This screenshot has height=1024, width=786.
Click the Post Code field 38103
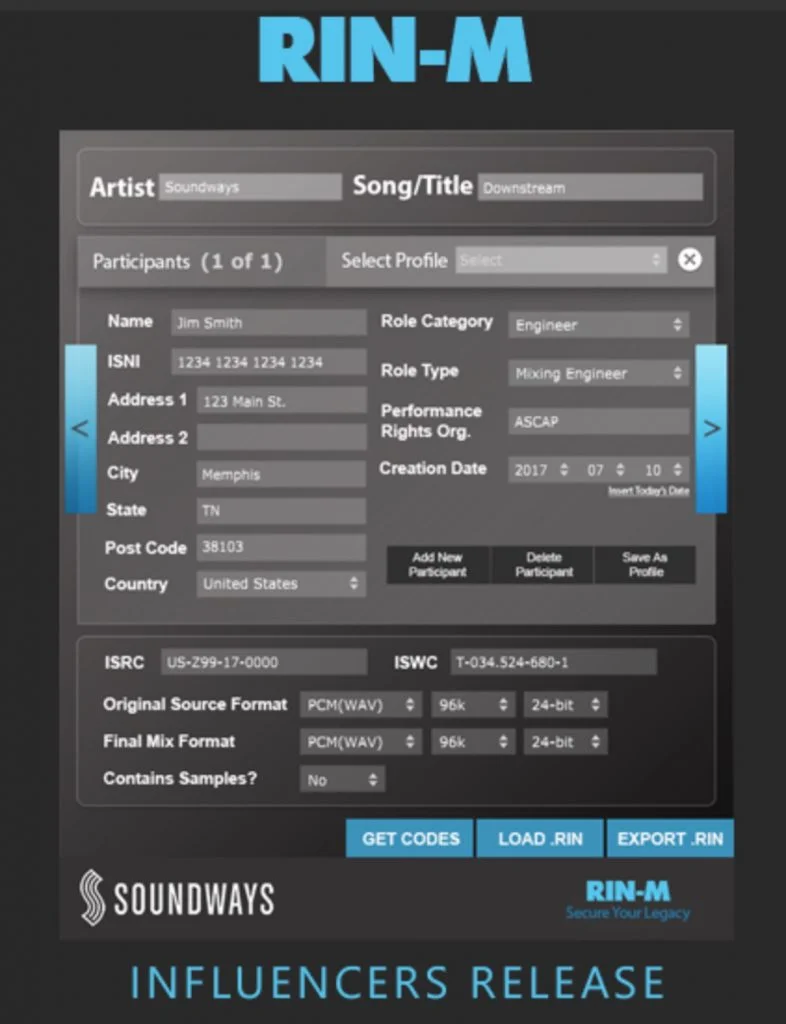(281, 547)
